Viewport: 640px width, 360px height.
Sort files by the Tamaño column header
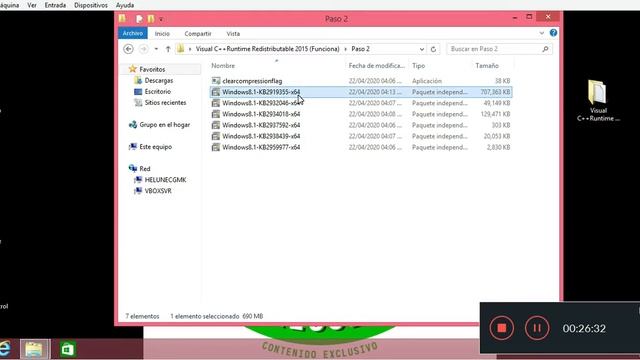(487, 66)
